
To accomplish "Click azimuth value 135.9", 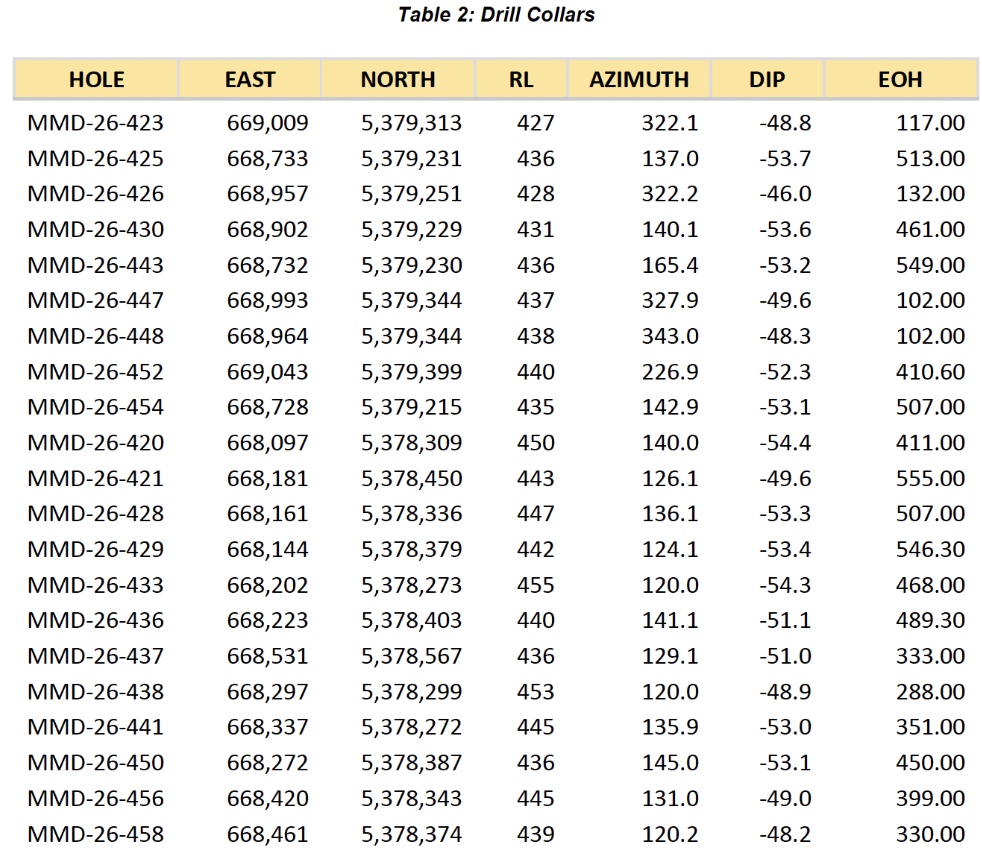I will [670, 726].
